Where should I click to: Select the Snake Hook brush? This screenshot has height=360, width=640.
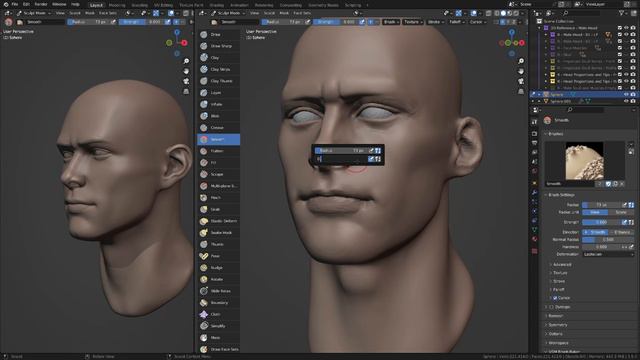tap(218, 233)
